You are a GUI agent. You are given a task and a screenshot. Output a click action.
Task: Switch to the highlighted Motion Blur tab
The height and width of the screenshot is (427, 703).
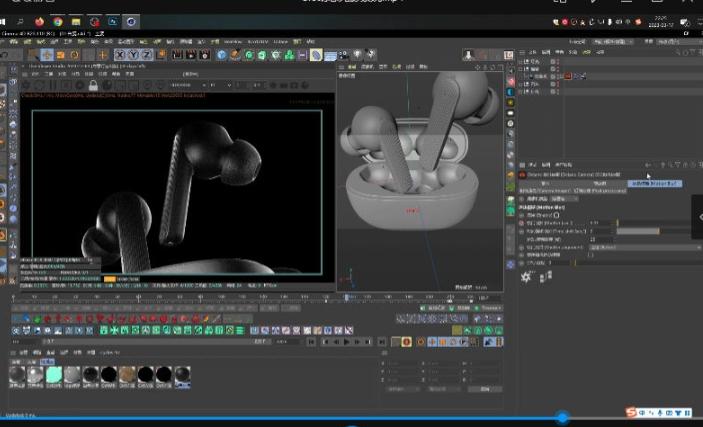(655, 184)
